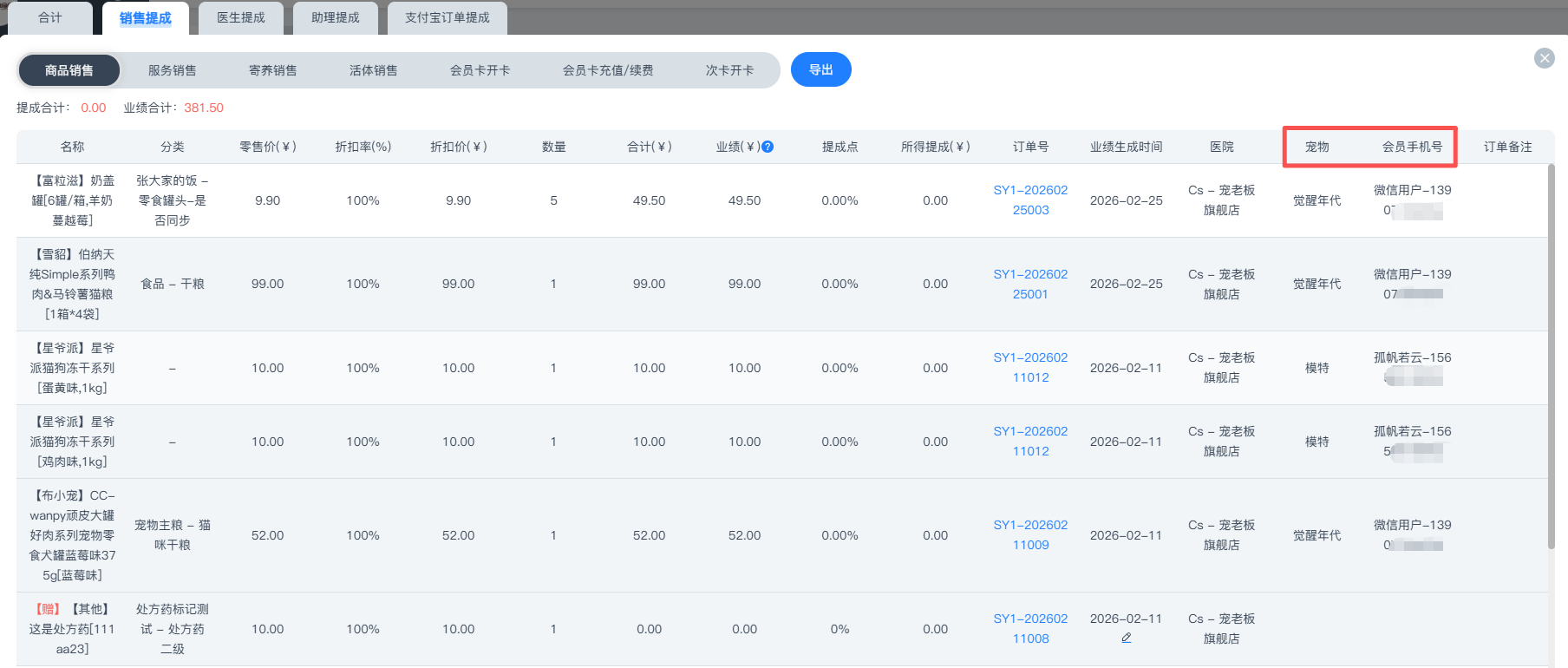Click the edit pencil icon under 2026-02-11
The height and width of the screenshot is (668, 1568).
(x=1126, y=638)
